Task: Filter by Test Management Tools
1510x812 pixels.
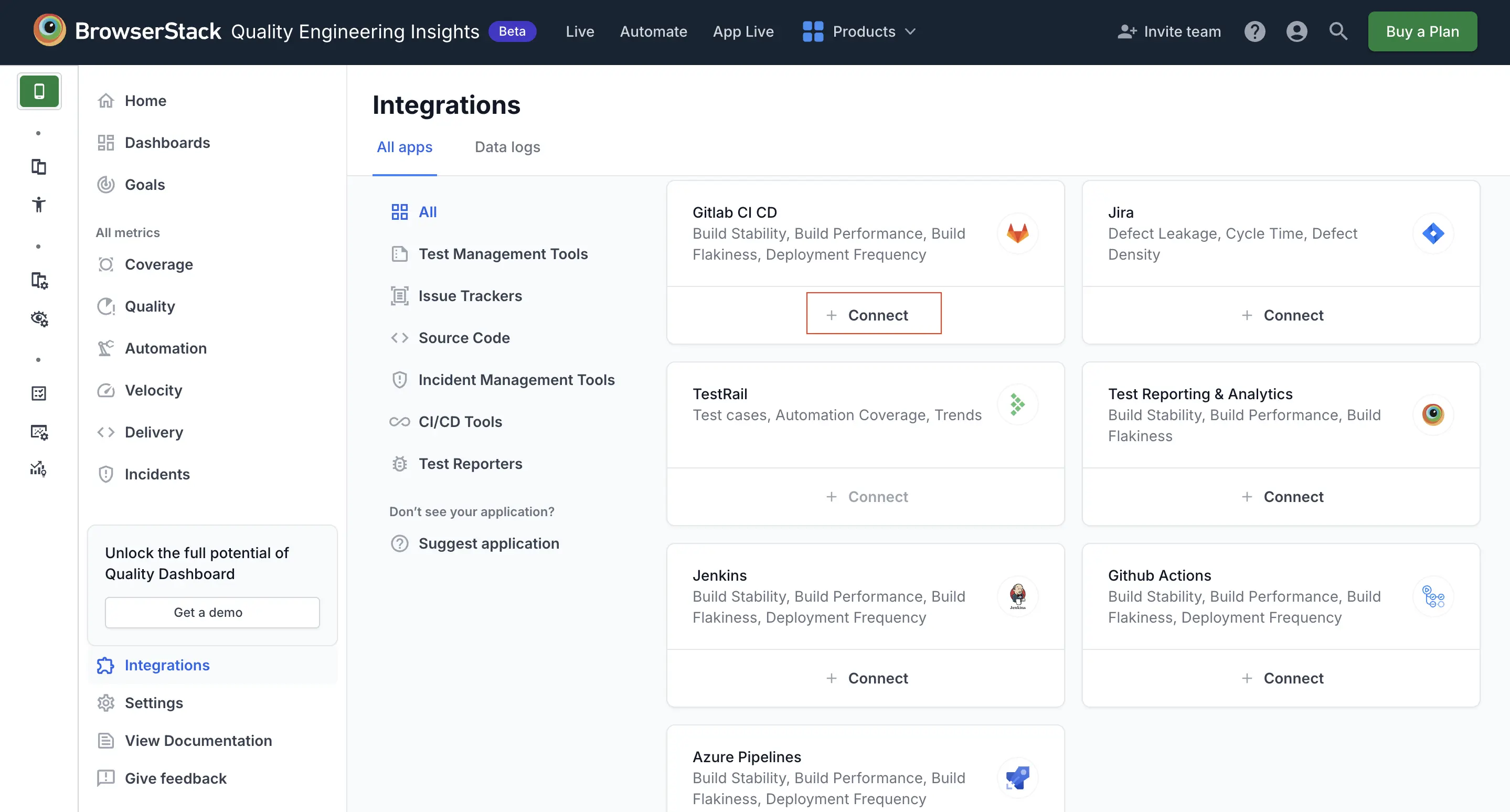Action: pyautogui.click(x=489, y=254)
